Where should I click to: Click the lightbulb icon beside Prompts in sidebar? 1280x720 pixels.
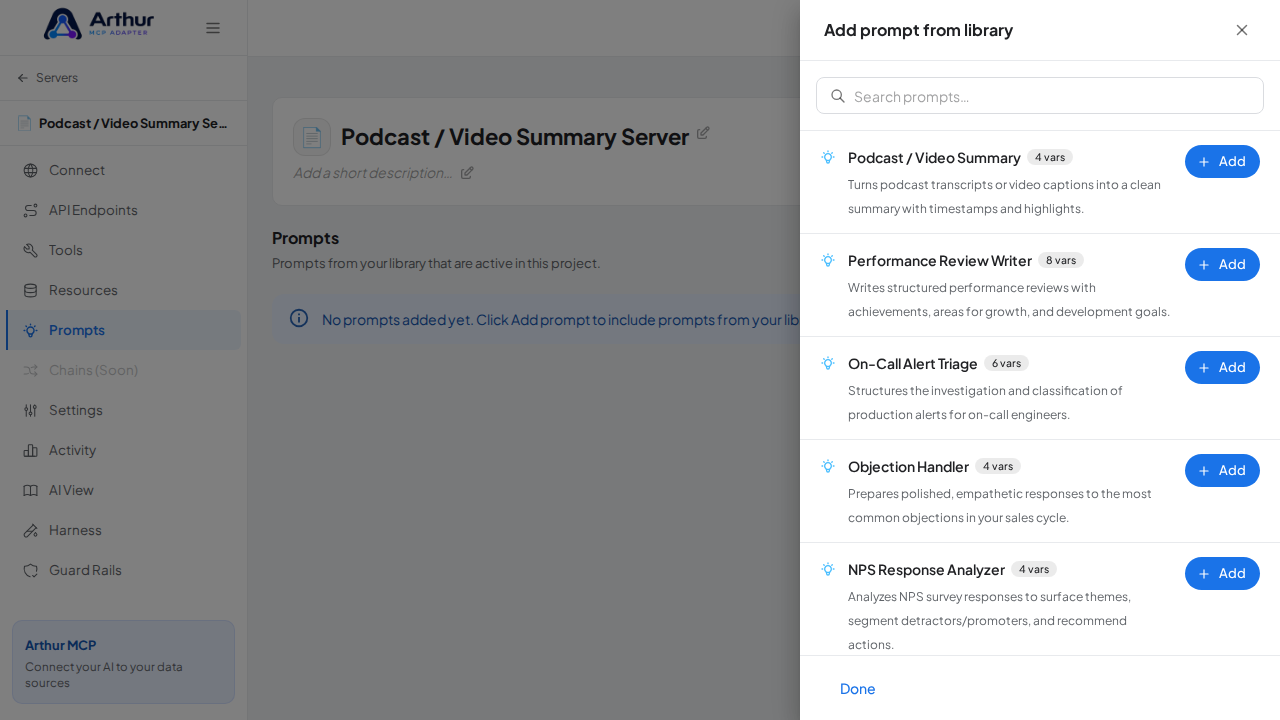(x=30, y=330)
